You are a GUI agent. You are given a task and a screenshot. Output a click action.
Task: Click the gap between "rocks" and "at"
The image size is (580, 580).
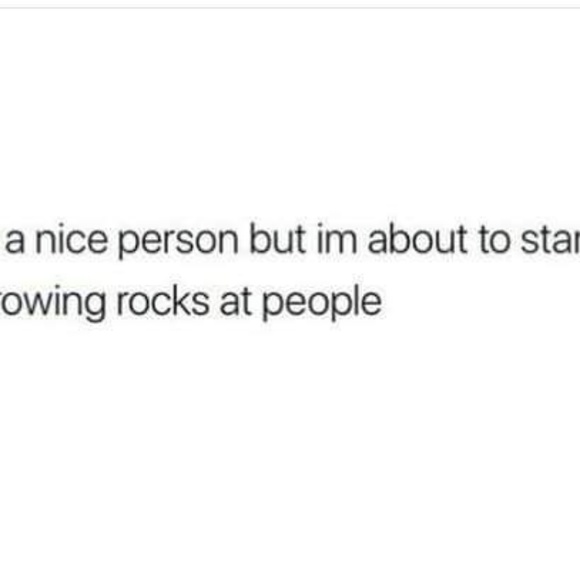[214, 302]
